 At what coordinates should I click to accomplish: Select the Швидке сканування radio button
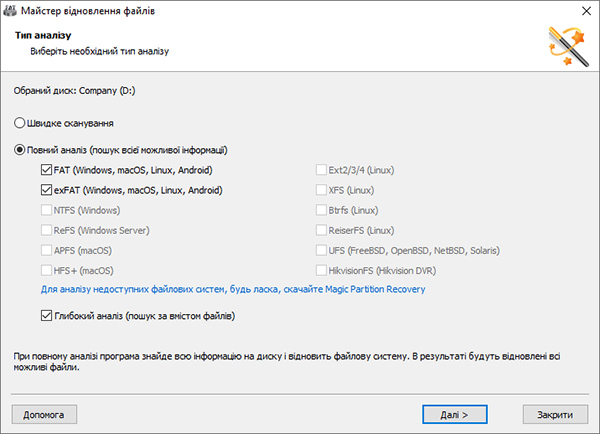pyautogui.click(x=20, y=123)
